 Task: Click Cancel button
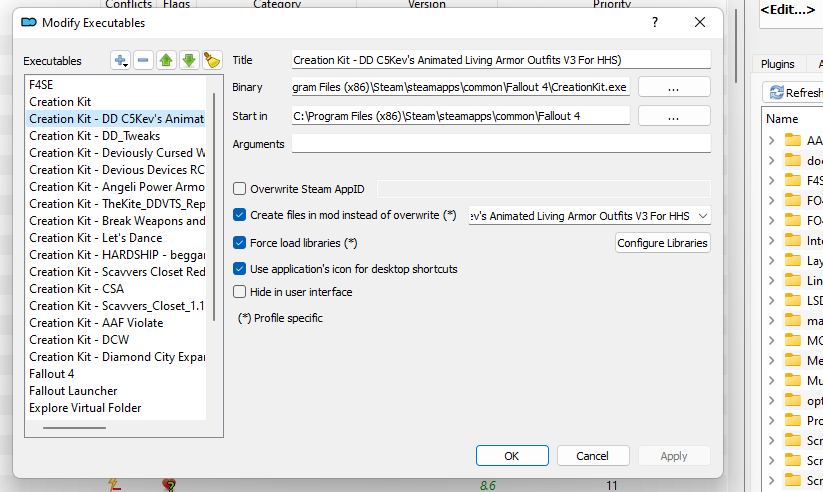[593, 456]
